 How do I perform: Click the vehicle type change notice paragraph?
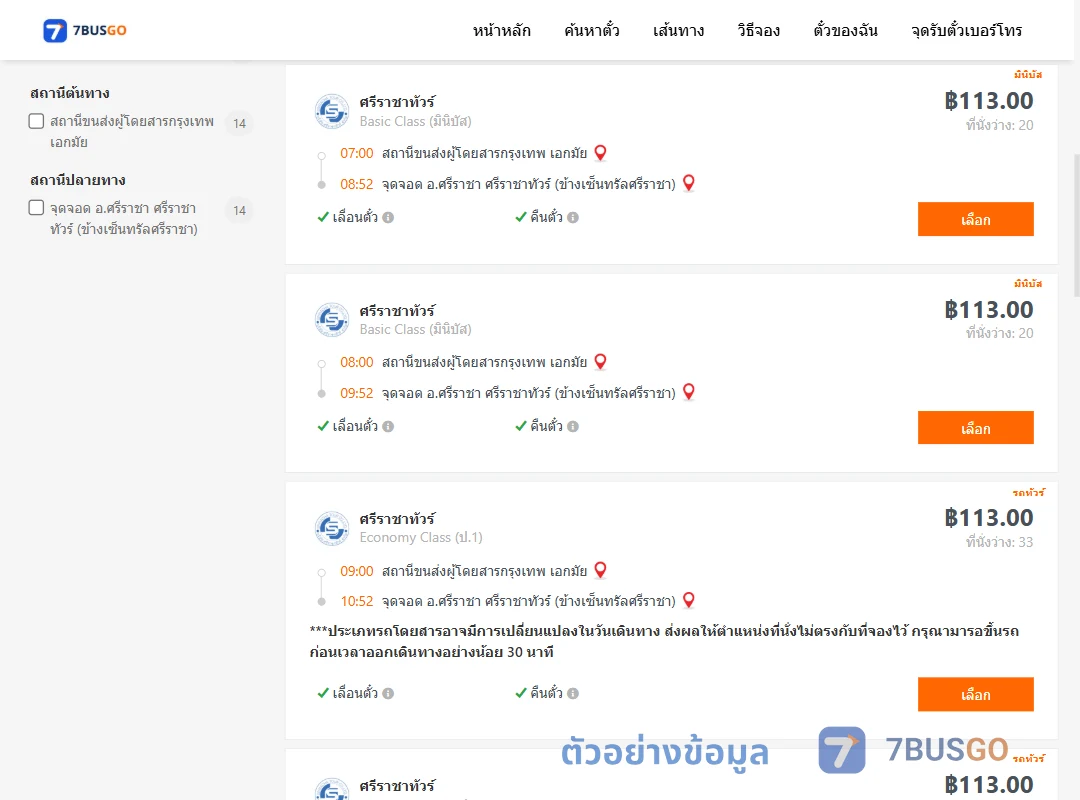click(x=664, y=642)
